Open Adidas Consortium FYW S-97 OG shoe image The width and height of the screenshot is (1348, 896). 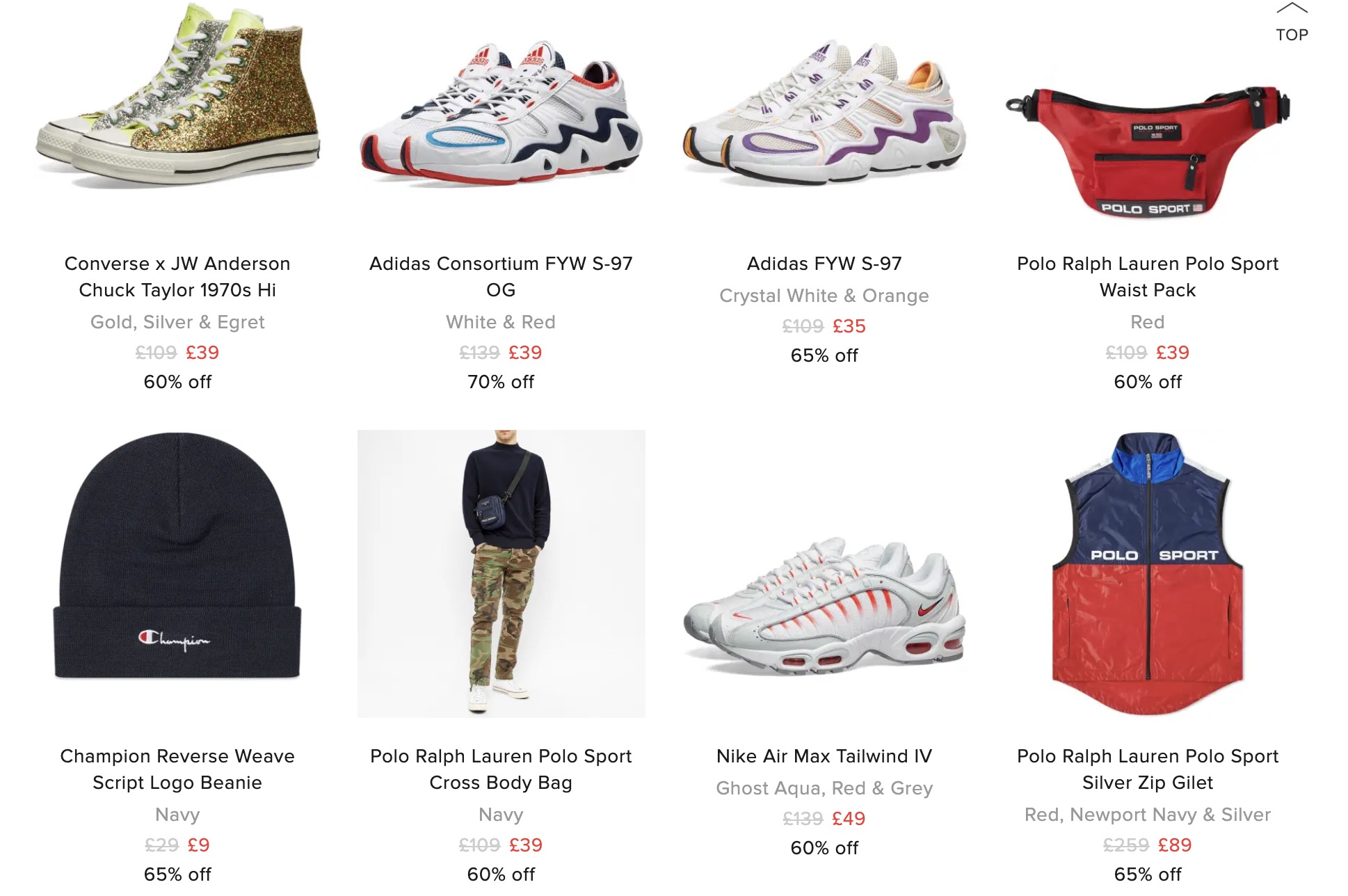click(501, 111)
